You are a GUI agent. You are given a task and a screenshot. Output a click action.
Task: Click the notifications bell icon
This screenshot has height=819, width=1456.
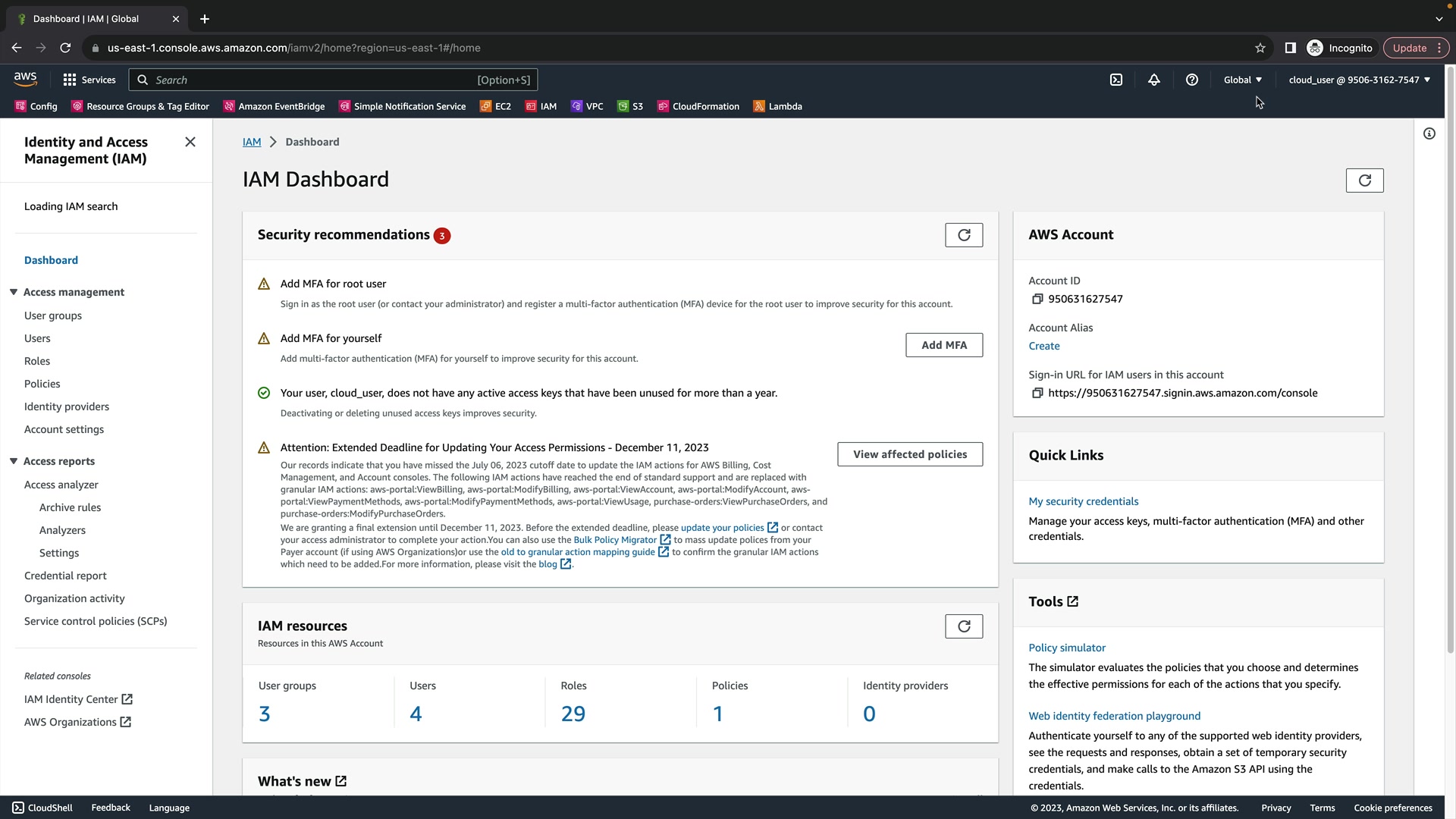pyautogui.click(x=1154, y=80)
